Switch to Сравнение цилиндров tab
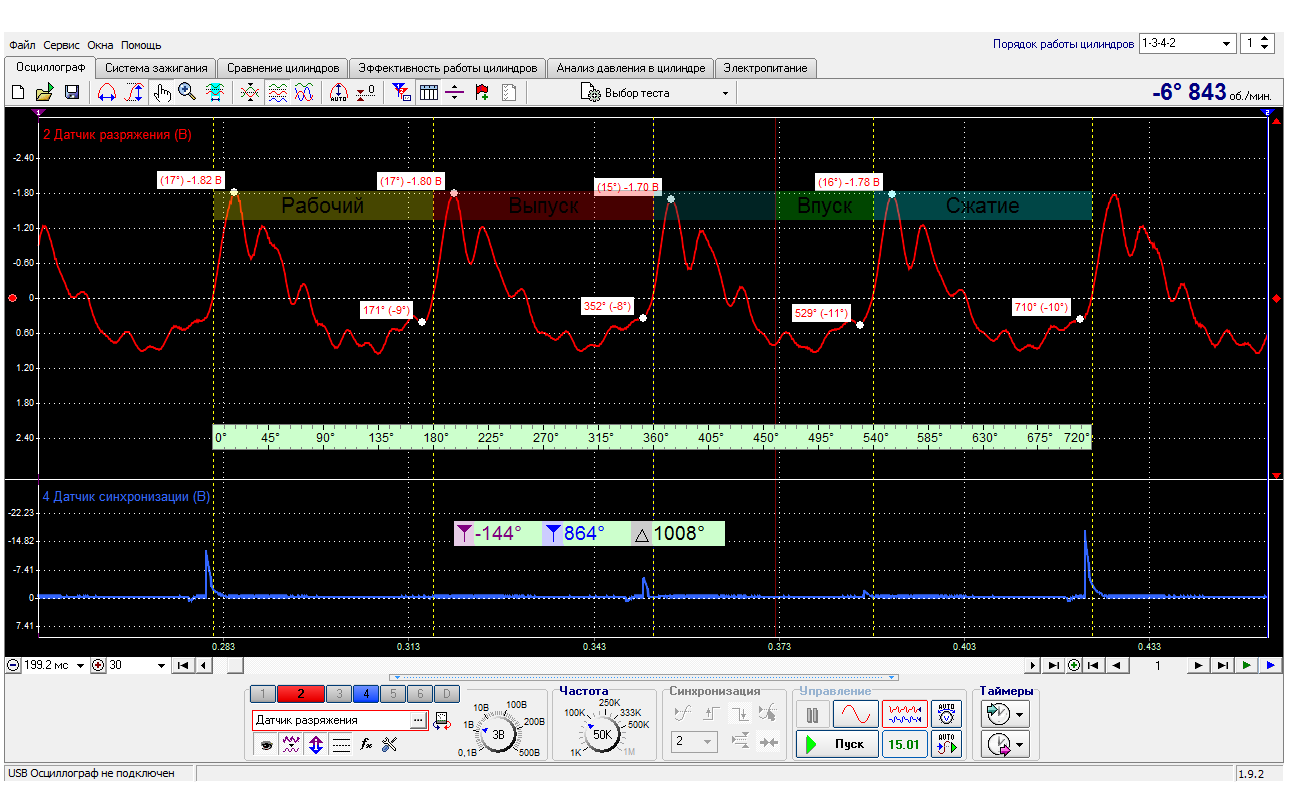Screen dimensions: 1296x786 coord(283,68)
